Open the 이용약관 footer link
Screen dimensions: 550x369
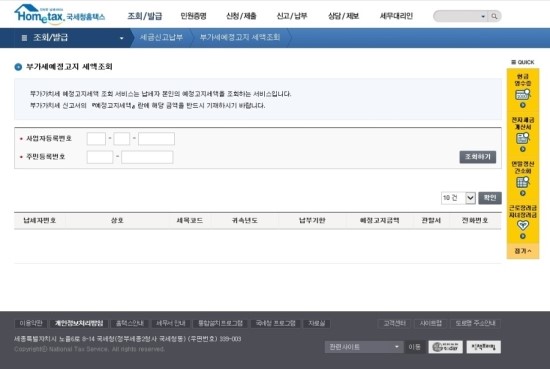click(31, 323)
